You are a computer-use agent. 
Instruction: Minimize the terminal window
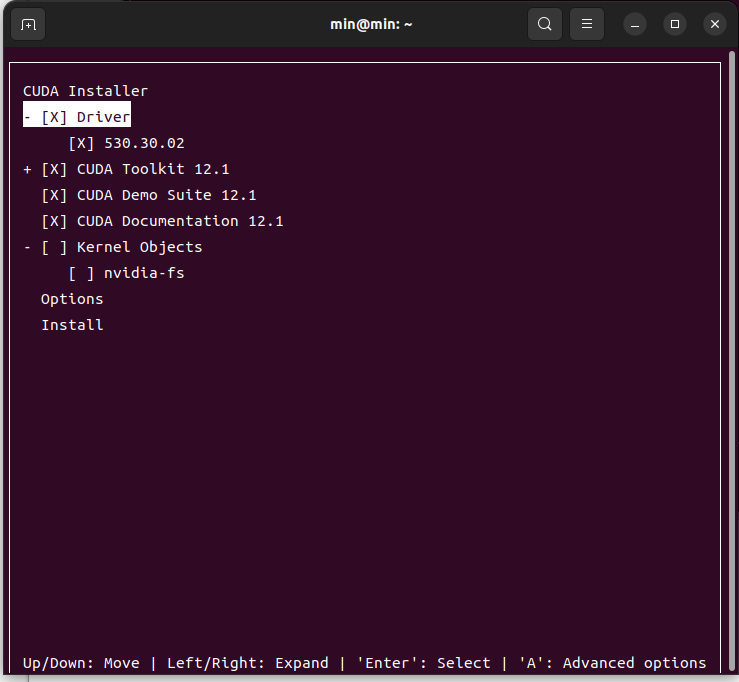(x=635, y=24)
